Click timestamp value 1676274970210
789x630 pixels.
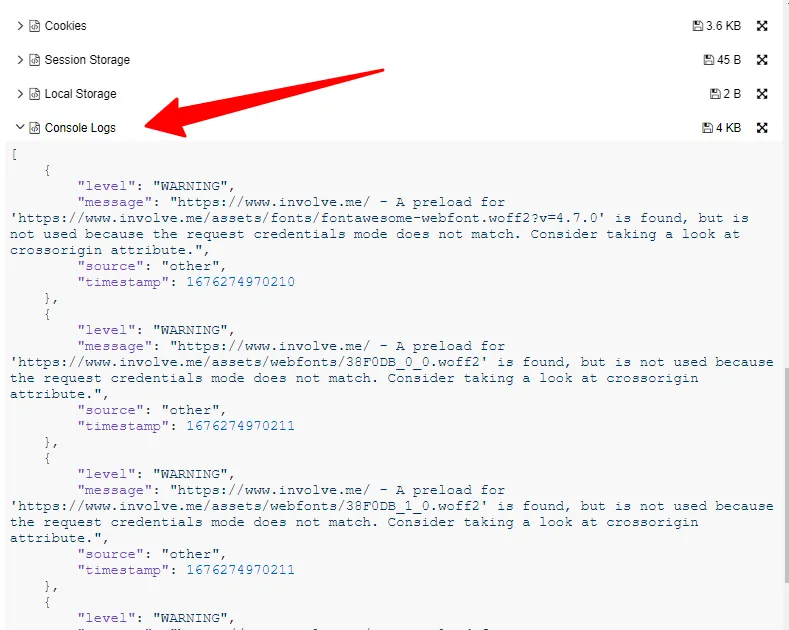(x=241, y=282)
